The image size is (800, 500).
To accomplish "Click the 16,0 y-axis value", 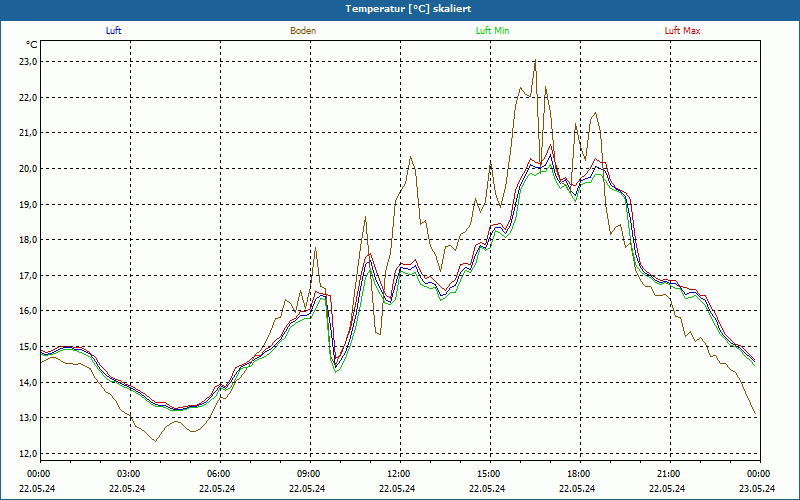I will click(x=29, y=311).
